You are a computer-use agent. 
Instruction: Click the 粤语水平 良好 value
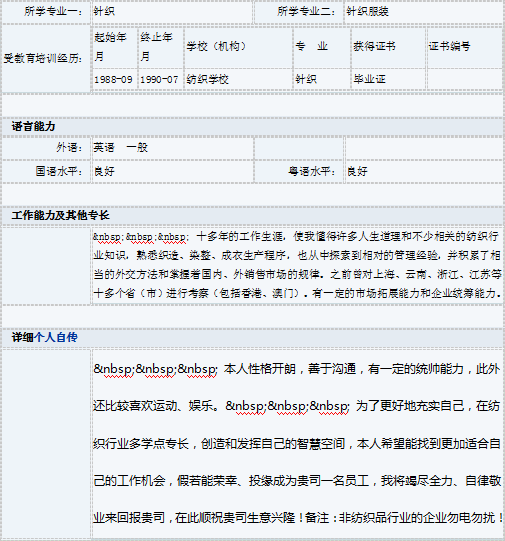357,171
